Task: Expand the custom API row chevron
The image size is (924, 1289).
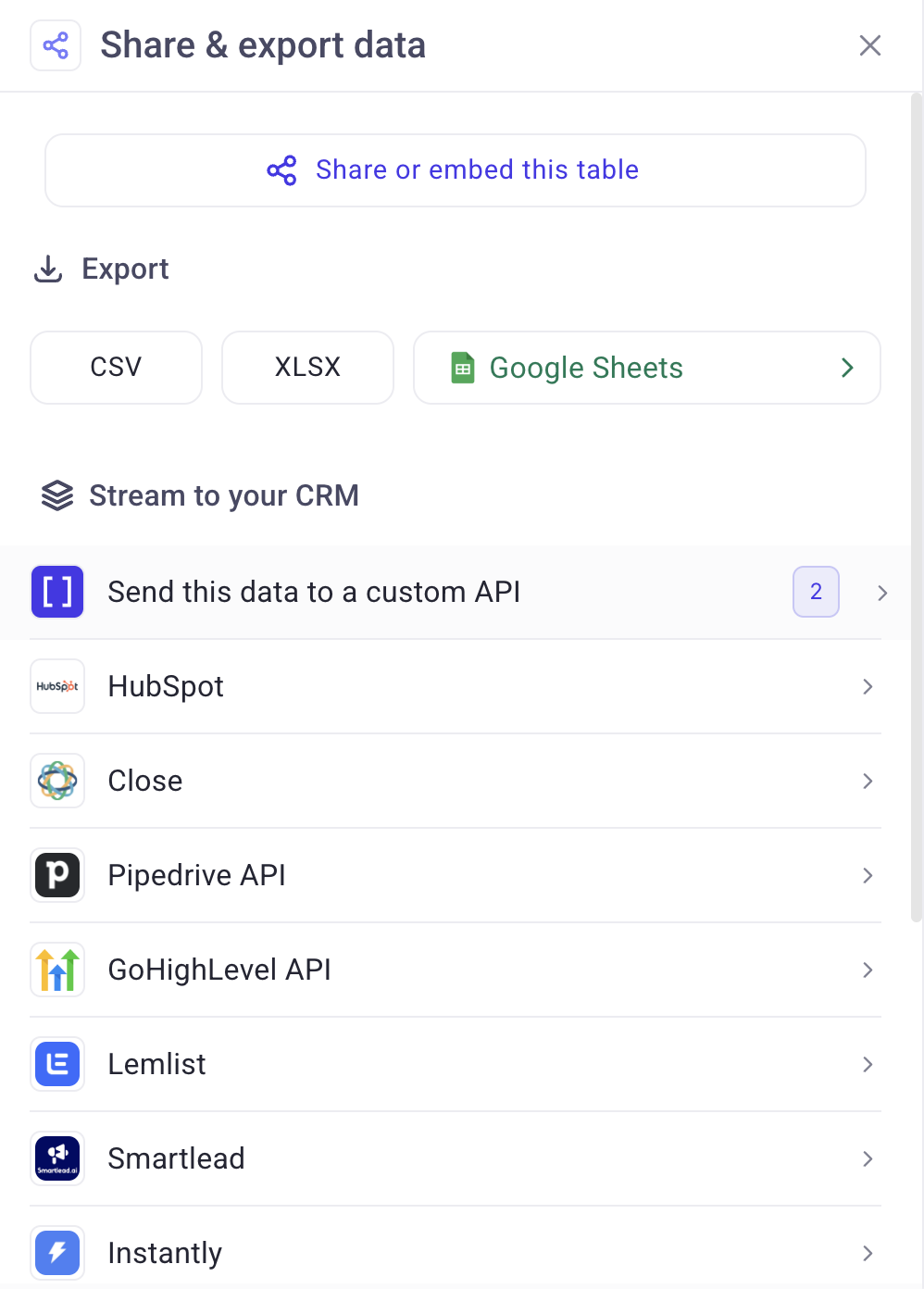Action: pyautogui.click(x=882, y=593)
